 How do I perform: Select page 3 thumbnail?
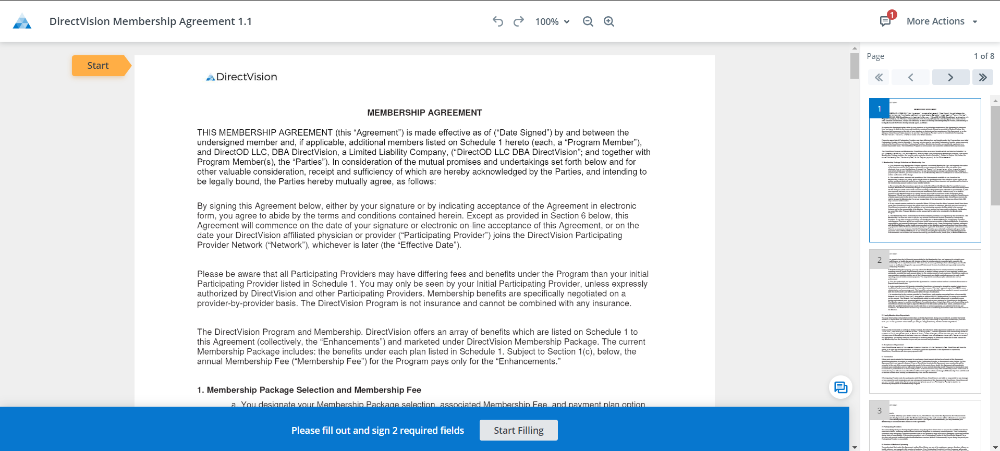924,425
